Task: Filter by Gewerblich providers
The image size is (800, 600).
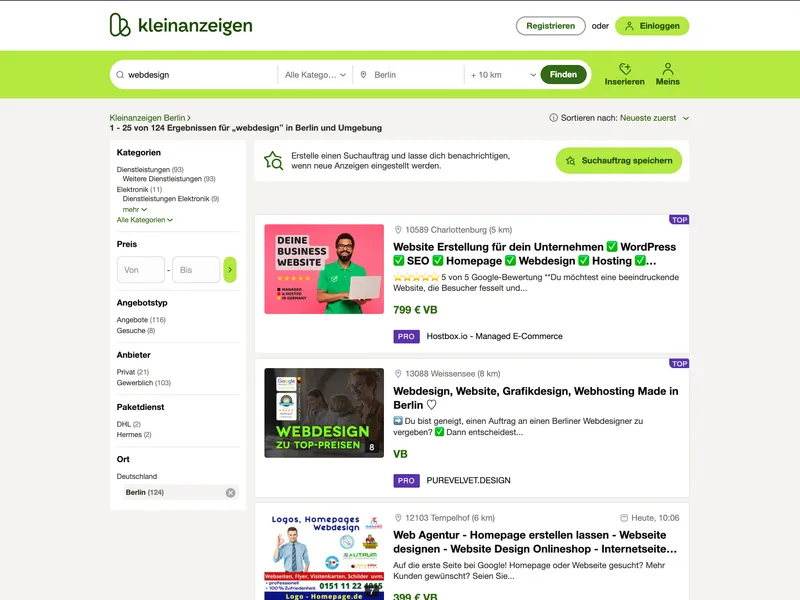Action: (143, 383)
